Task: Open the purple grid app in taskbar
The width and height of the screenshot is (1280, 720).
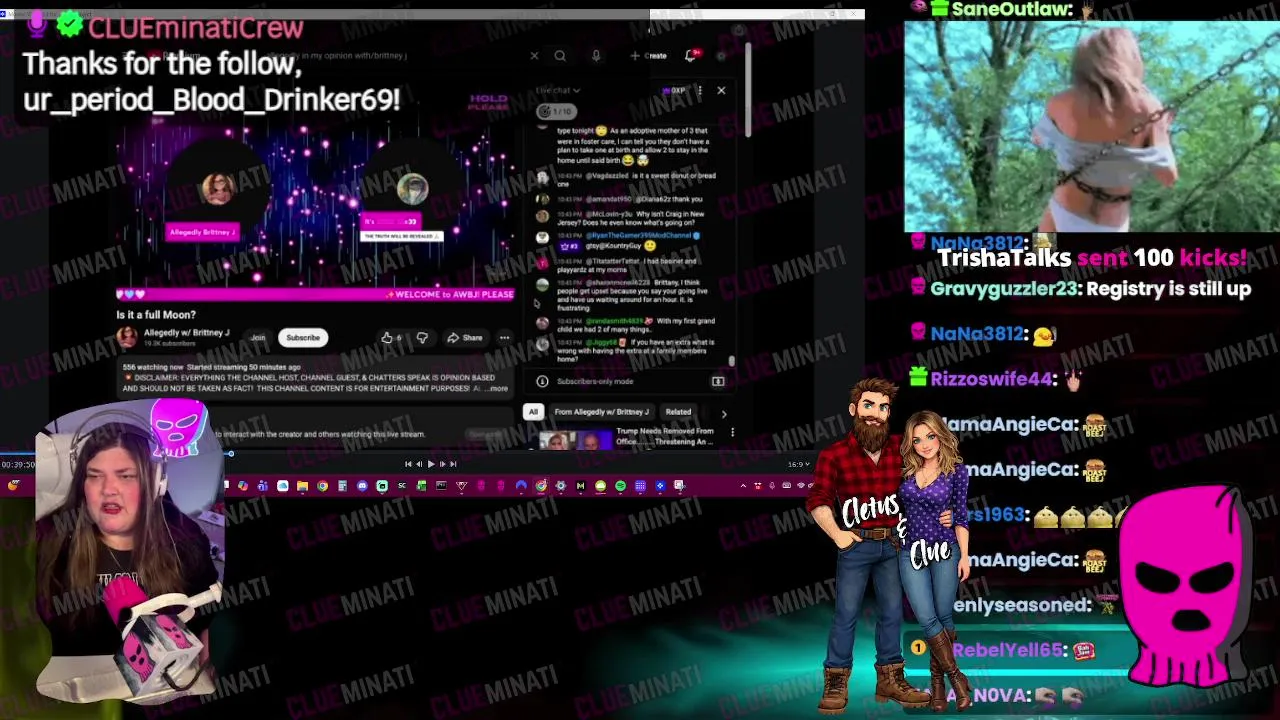Action: (x=640, y=486)
